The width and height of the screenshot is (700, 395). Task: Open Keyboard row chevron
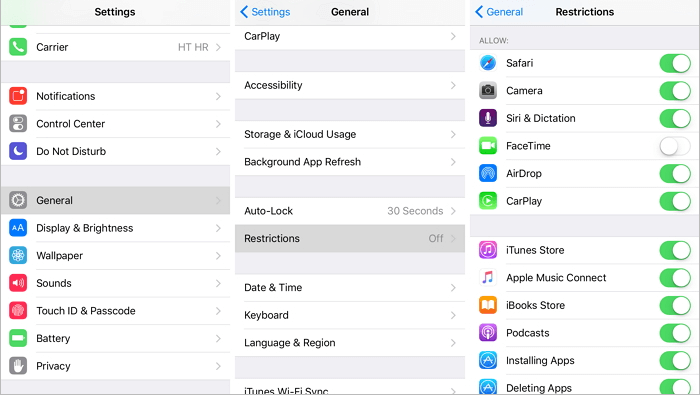[453, 315]
